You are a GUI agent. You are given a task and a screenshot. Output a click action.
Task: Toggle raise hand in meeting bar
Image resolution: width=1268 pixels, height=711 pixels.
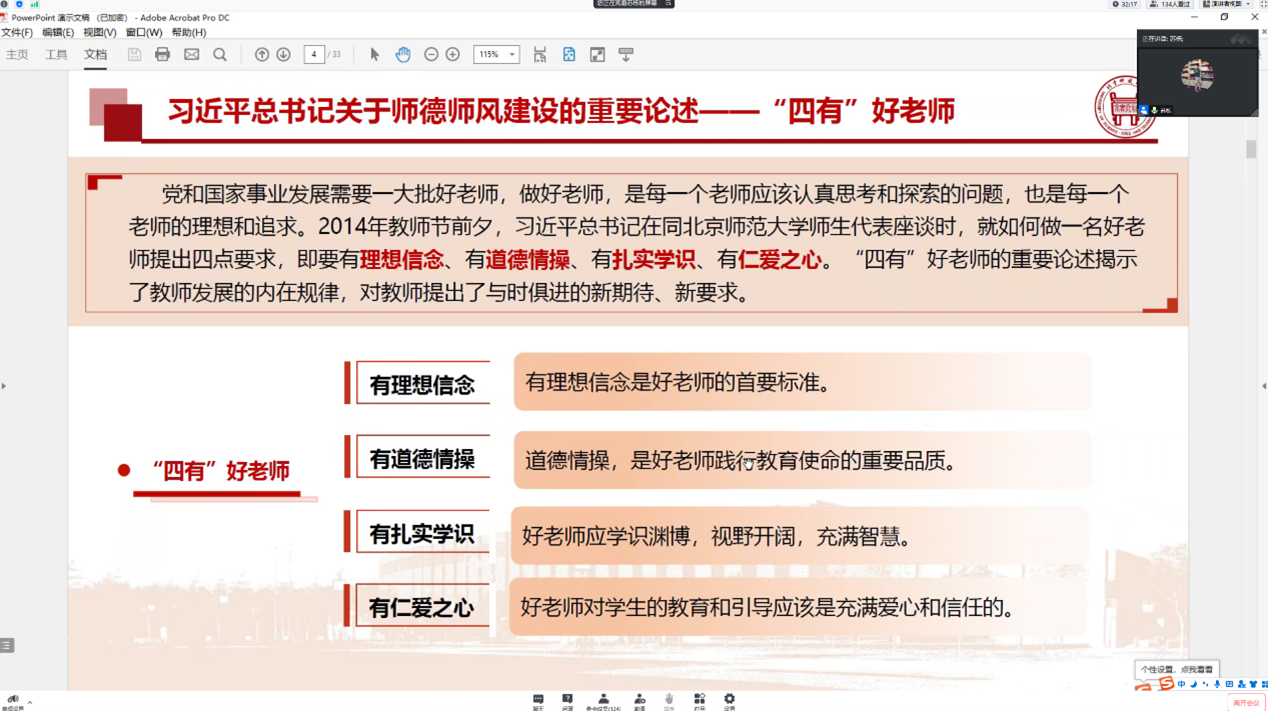point(669,700)
